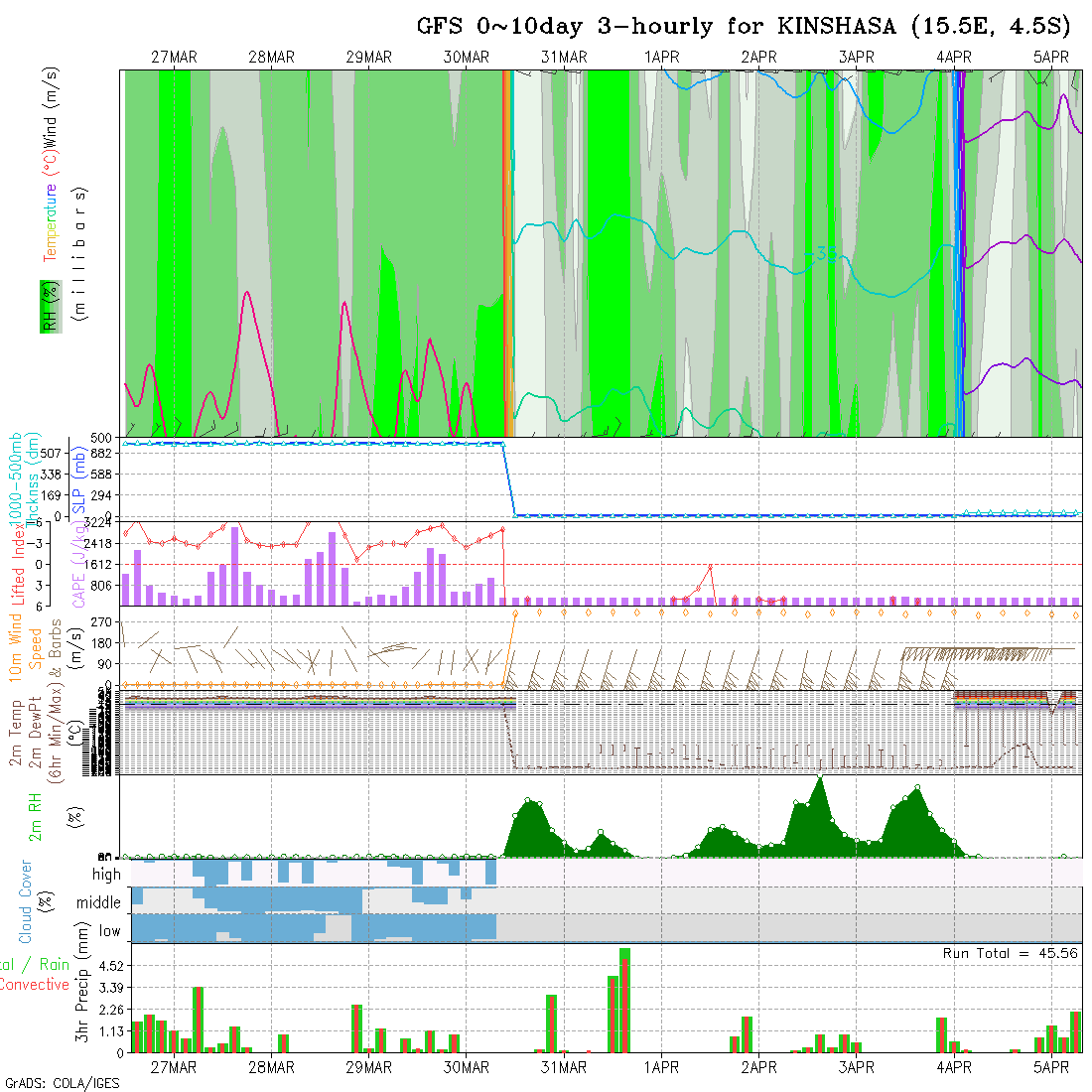Click the 806 CAPE axis value
The image size is (1092, 1092).
(x=101, y=585)
